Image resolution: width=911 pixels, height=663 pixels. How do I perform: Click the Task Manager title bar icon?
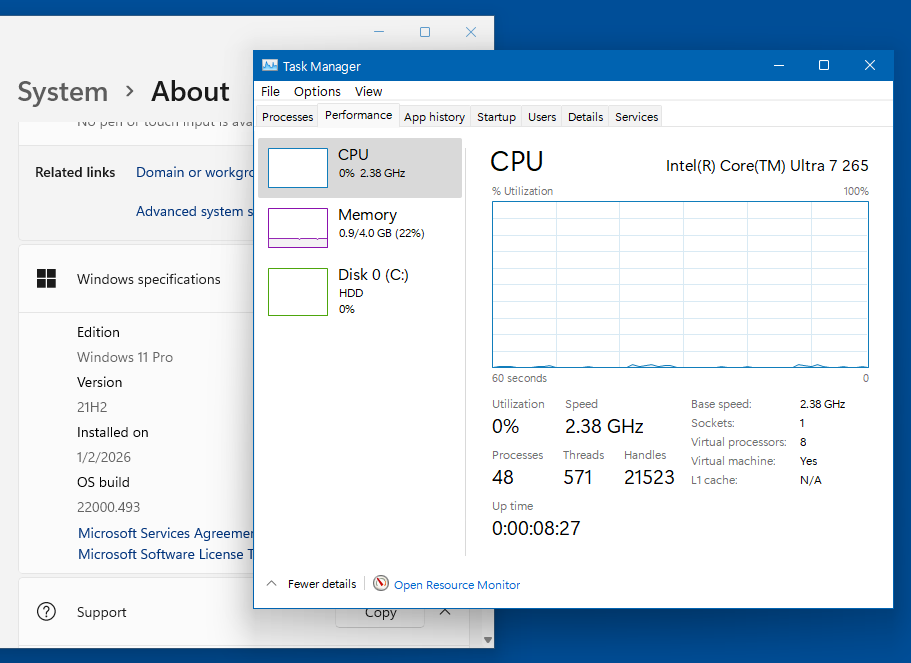pyautogui.click(x=270, y=66)
